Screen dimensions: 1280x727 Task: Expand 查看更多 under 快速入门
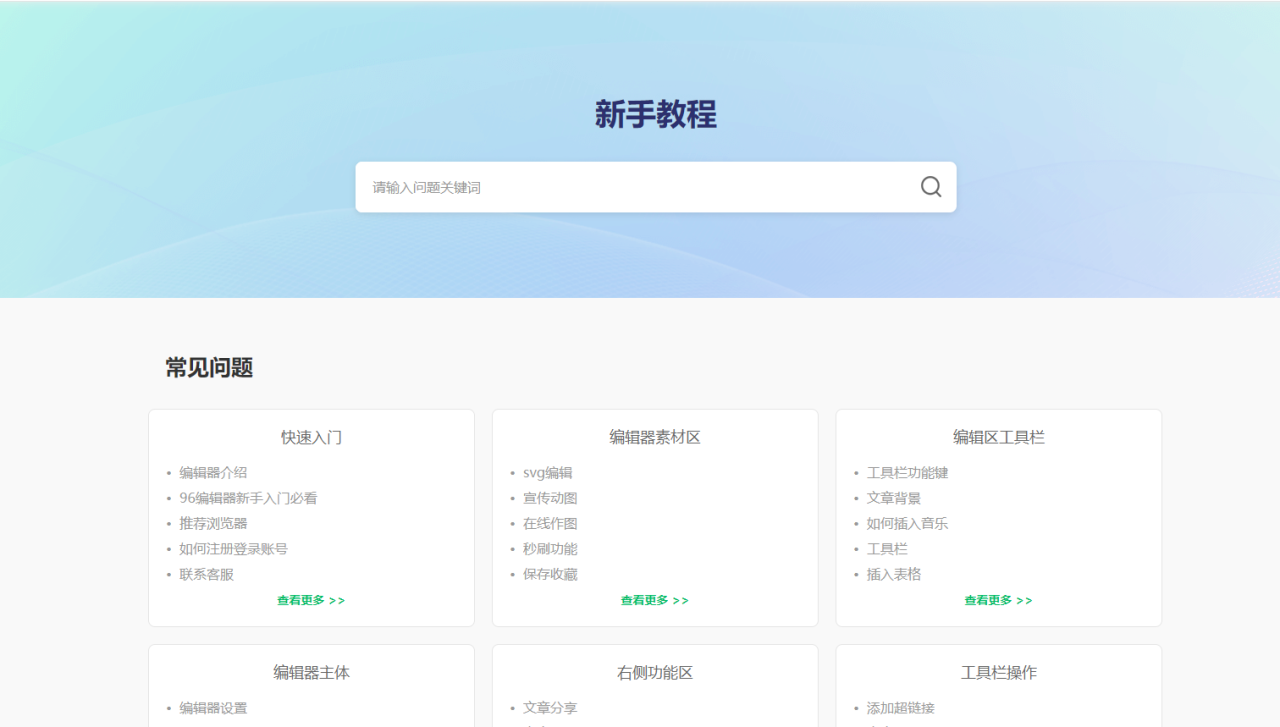pos(311,601)
